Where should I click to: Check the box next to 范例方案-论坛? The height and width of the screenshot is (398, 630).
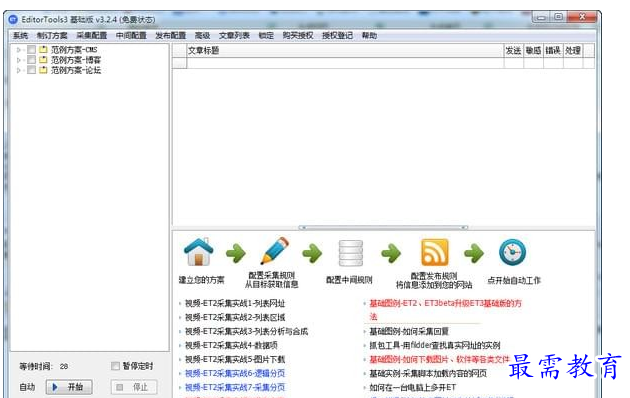coord(31,70)
